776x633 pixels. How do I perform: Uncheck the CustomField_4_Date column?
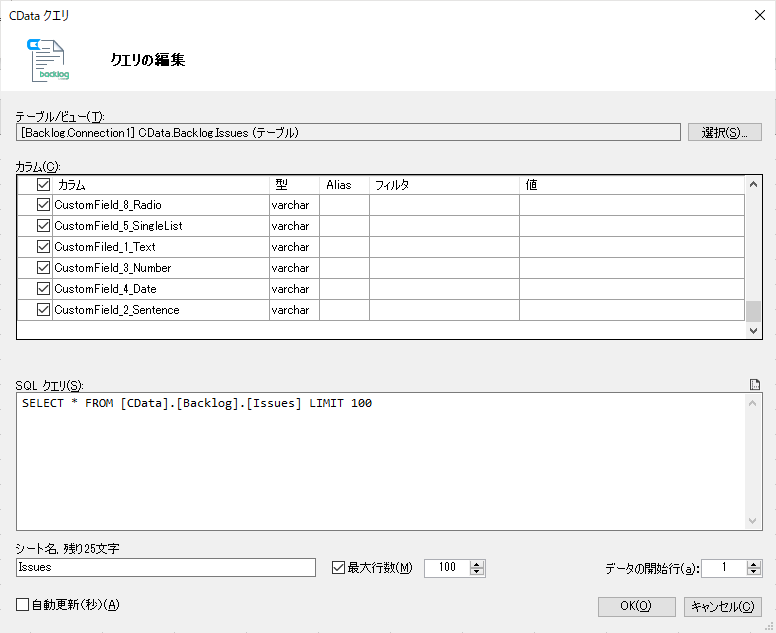[x=44, y=289]
